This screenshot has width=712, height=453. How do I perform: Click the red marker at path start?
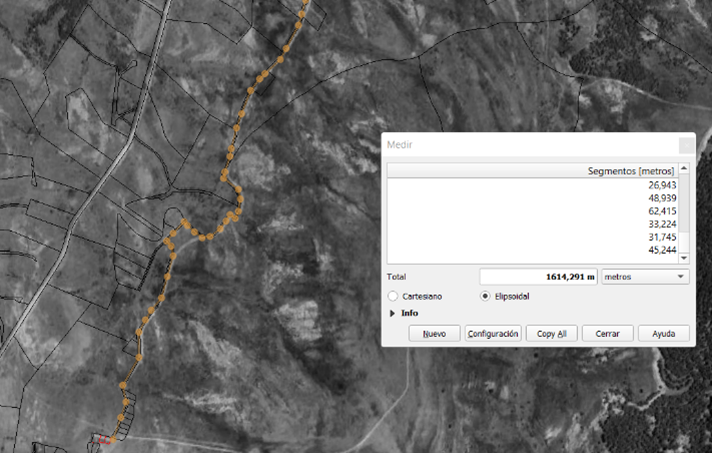click(102, 439)
